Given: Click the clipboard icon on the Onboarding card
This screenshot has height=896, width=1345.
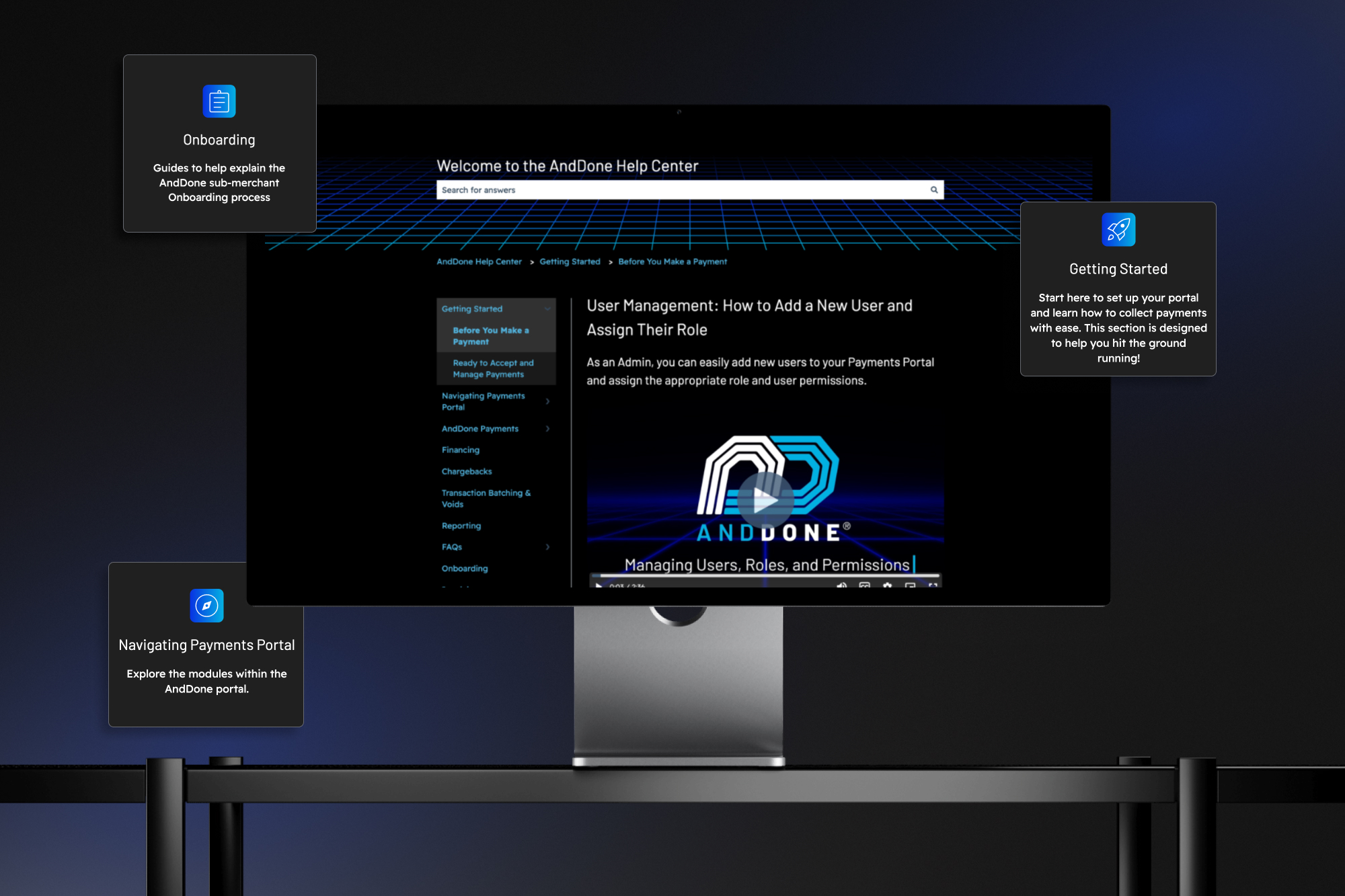Looking at the screenshot, I should pyautogui.click(x=219, y=101).
